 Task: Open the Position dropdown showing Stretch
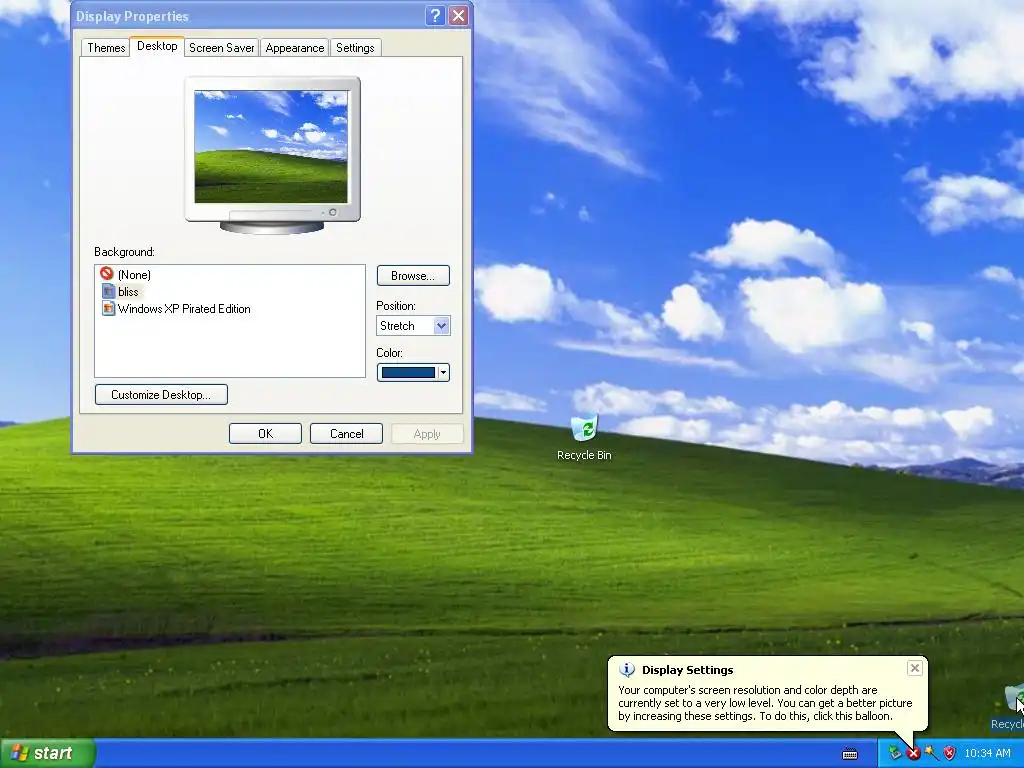pos(413,325)
